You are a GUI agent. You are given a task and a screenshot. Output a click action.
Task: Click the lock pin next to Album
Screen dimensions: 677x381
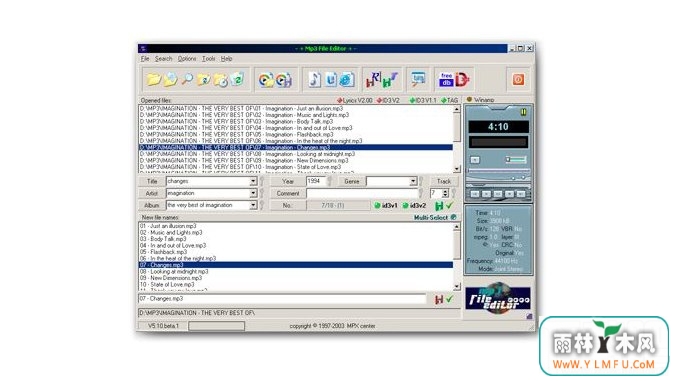click(262, 205)
